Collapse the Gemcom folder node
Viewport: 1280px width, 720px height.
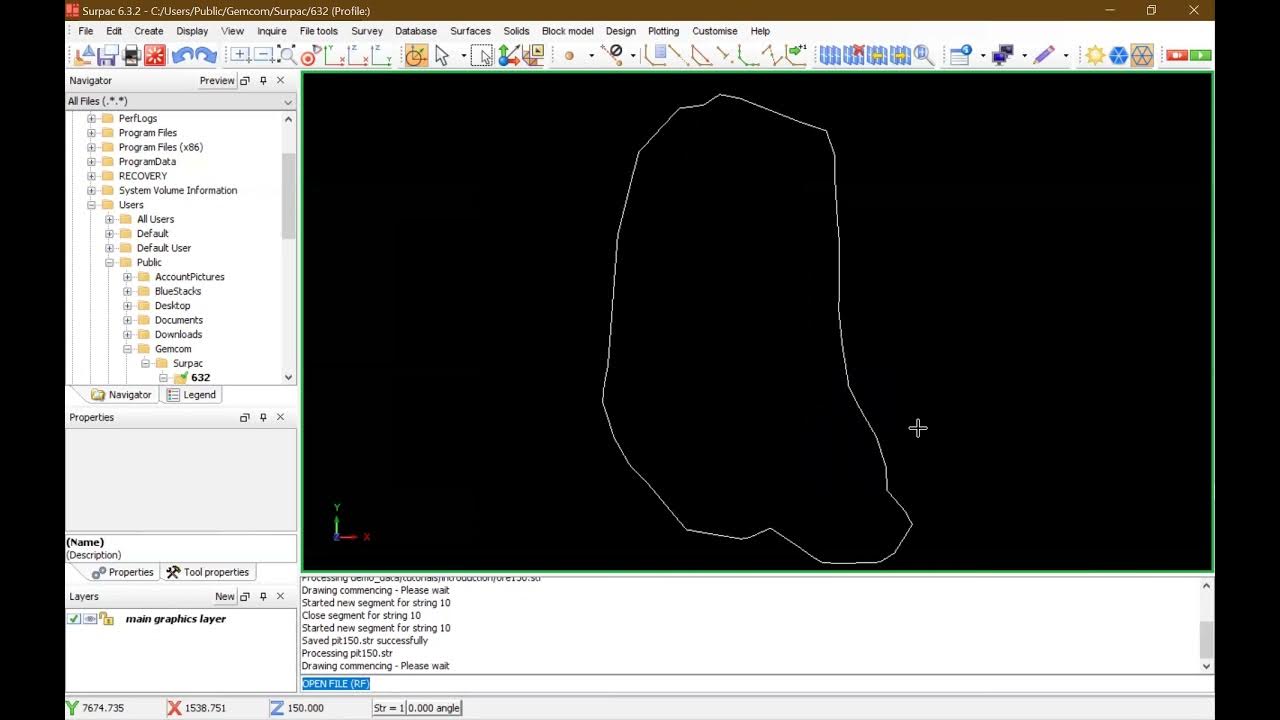point(127,349)
